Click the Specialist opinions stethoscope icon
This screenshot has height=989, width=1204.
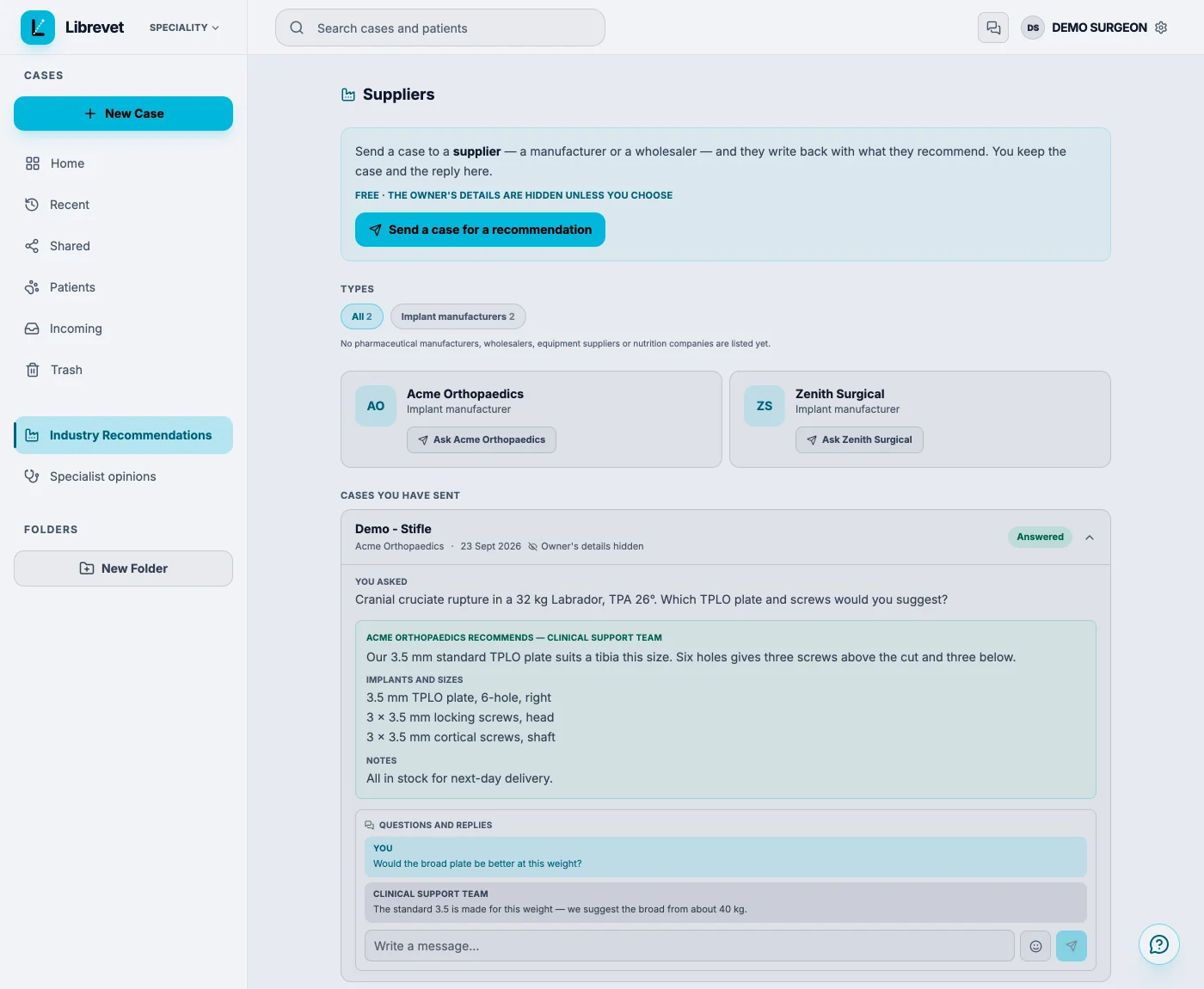(32, 476)
